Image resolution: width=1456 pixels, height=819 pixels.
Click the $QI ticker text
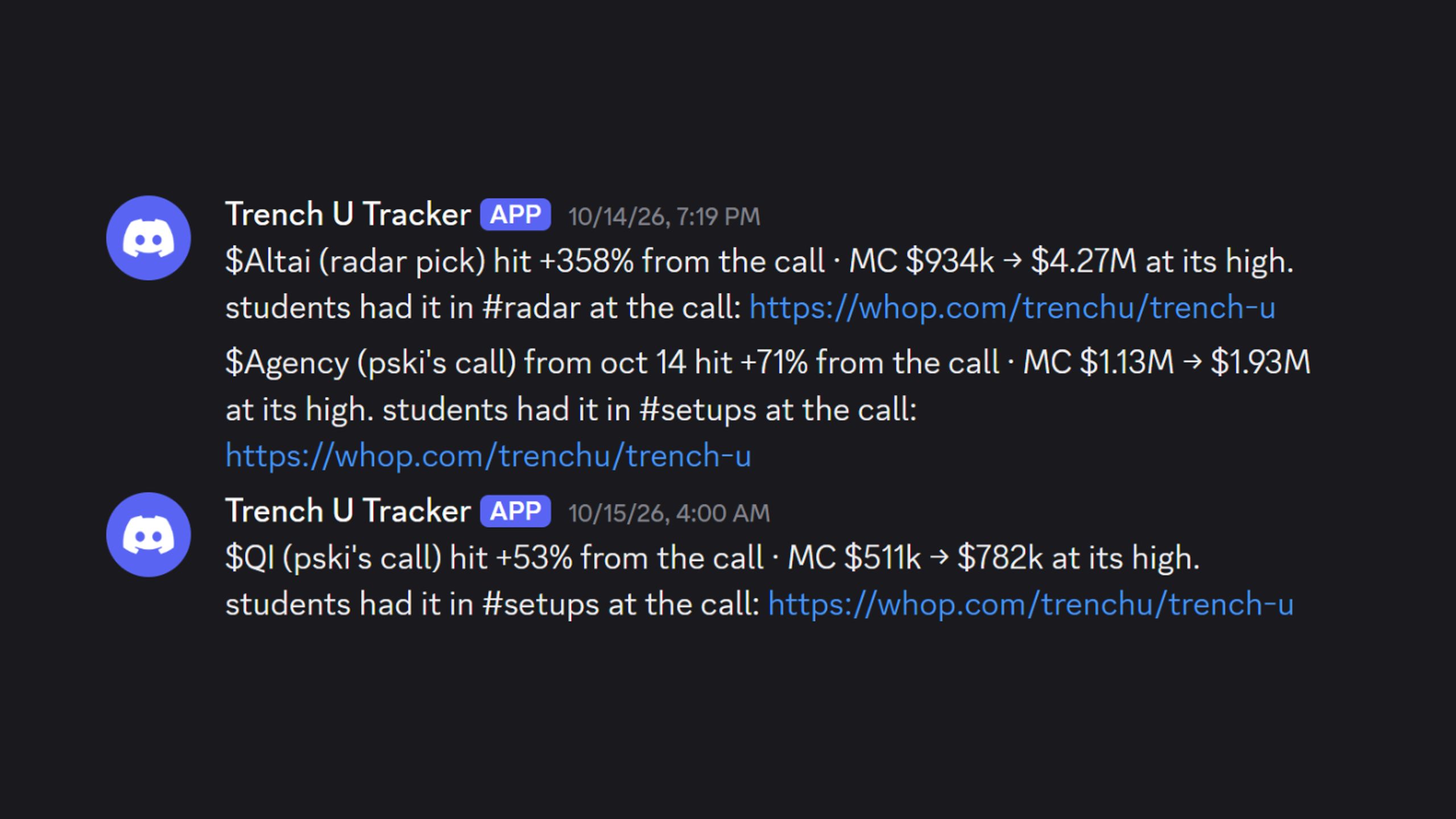[x=250, y=558]
